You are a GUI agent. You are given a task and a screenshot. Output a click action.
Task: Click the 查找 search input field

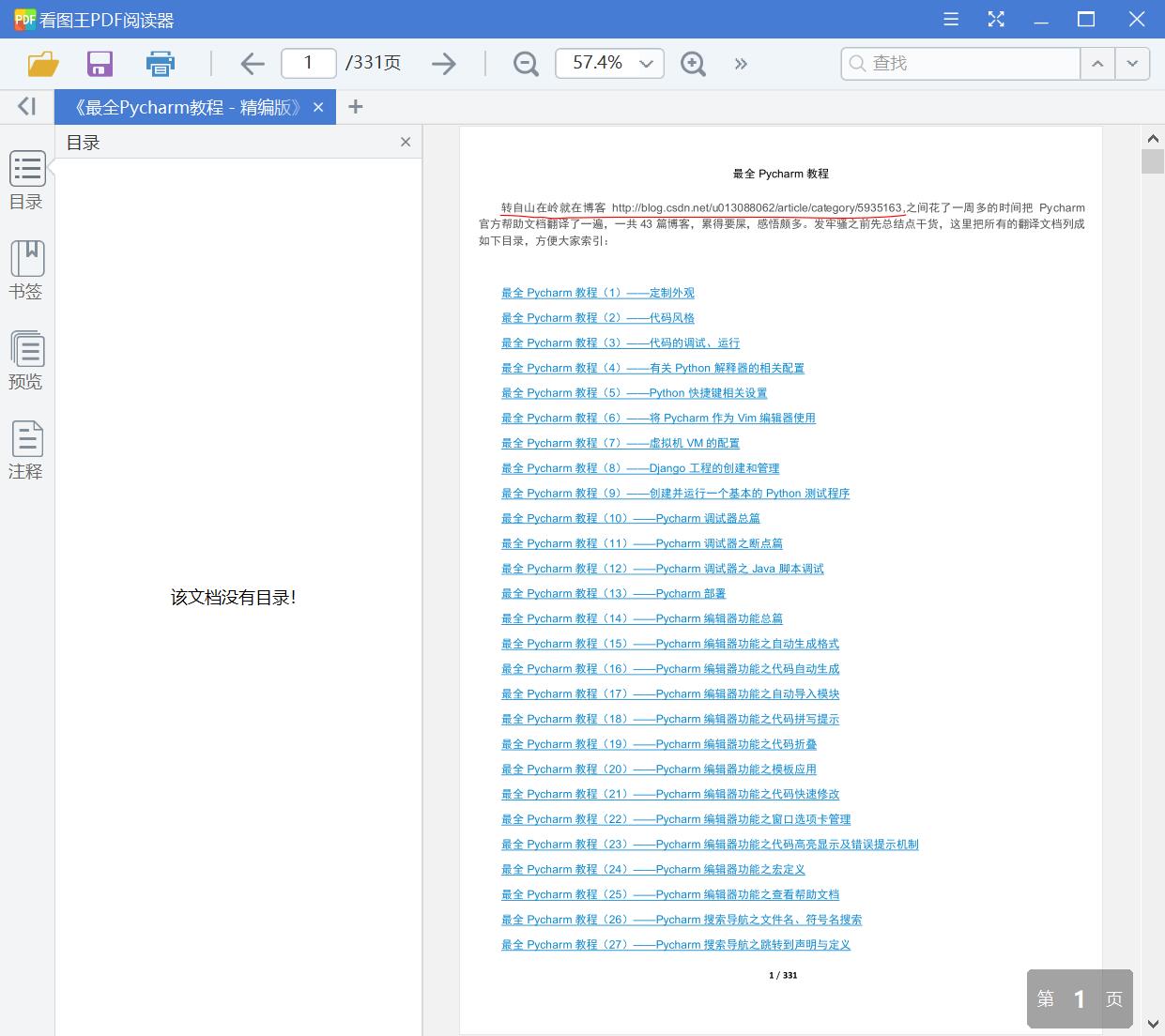click(967, 64)
